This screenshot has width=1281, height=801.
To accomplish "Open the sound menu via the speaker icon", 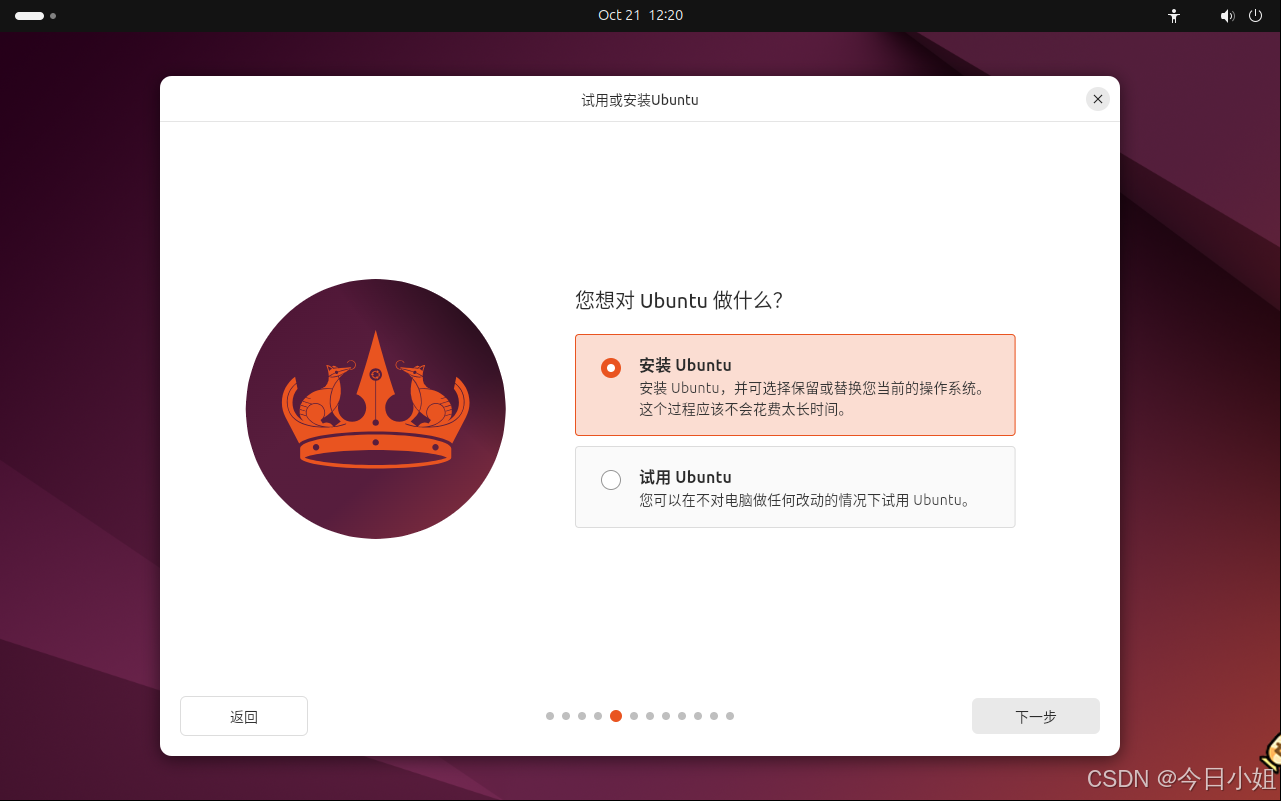I will (x=1227, y=16).
